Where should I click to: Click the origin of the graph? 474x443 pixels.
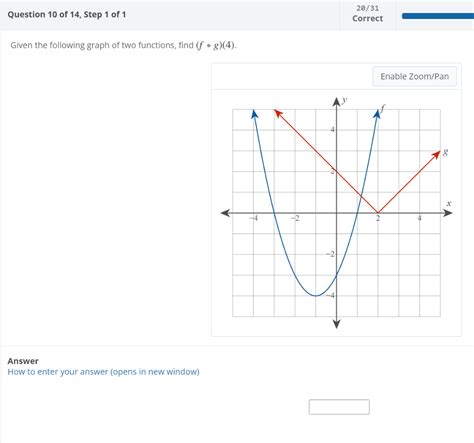[x=336, y=213]
